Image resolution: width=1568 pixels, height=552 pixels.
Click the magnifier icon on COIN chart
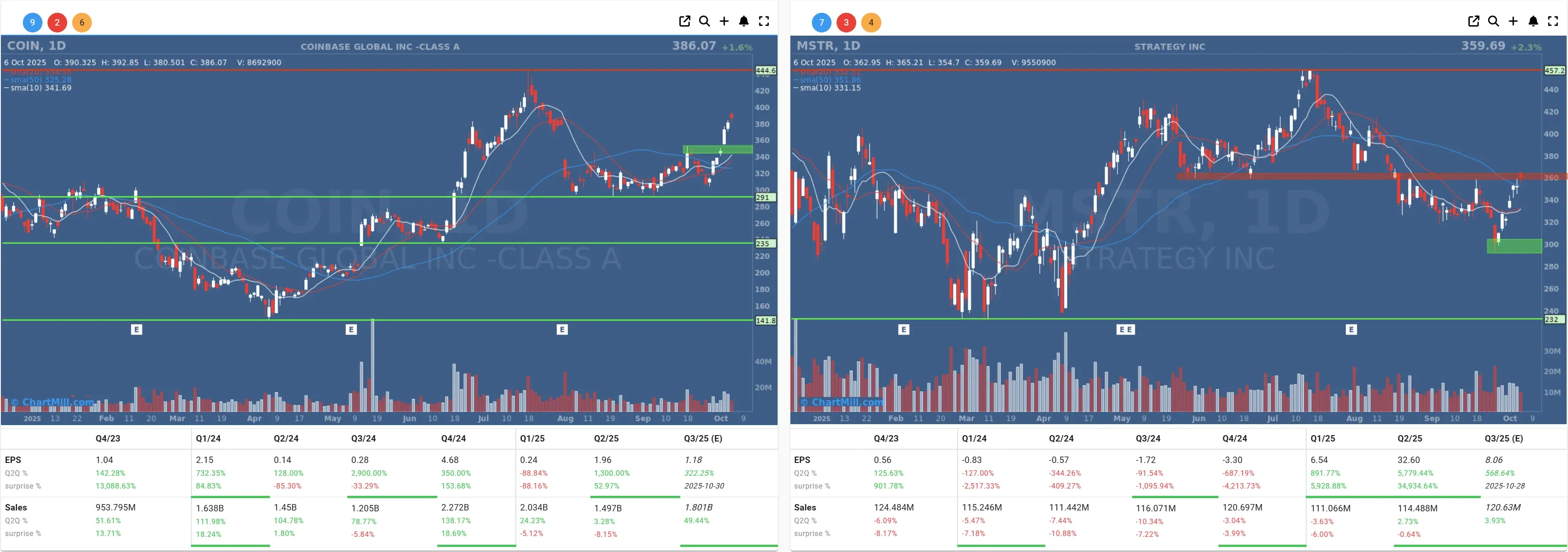704,21
